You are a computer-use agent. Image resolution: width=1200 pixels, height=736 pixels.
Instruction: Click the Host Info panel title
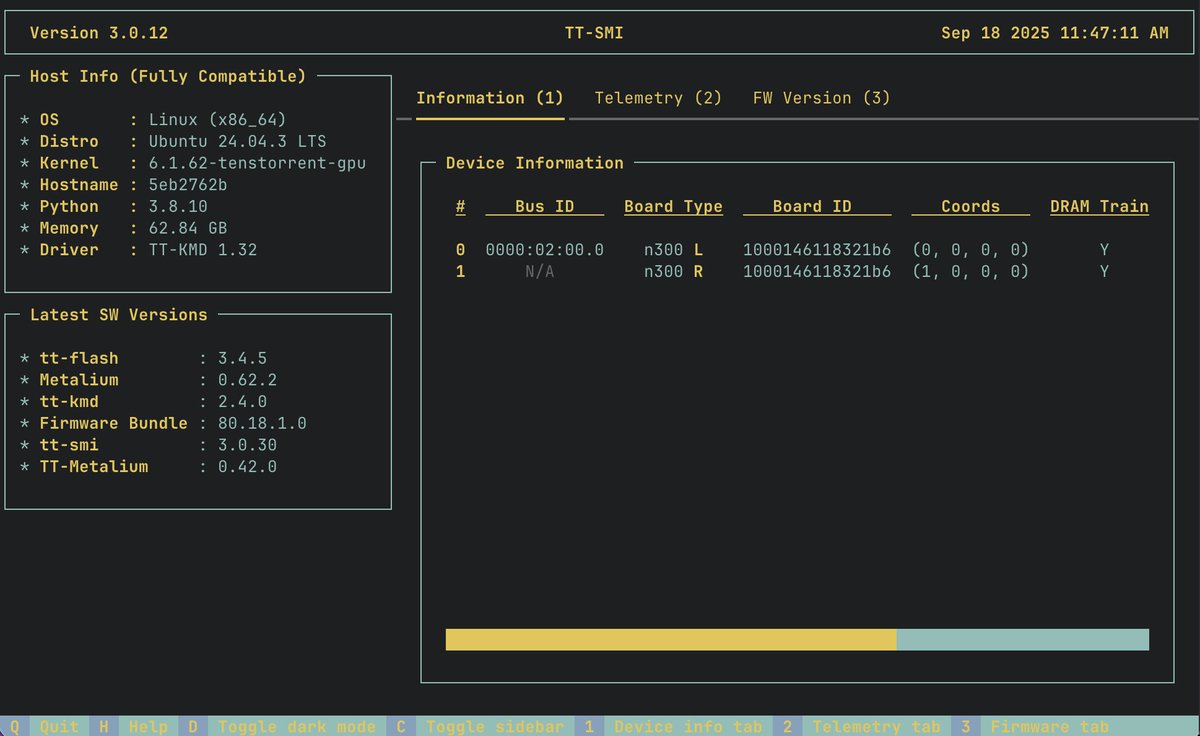point(168,76)
